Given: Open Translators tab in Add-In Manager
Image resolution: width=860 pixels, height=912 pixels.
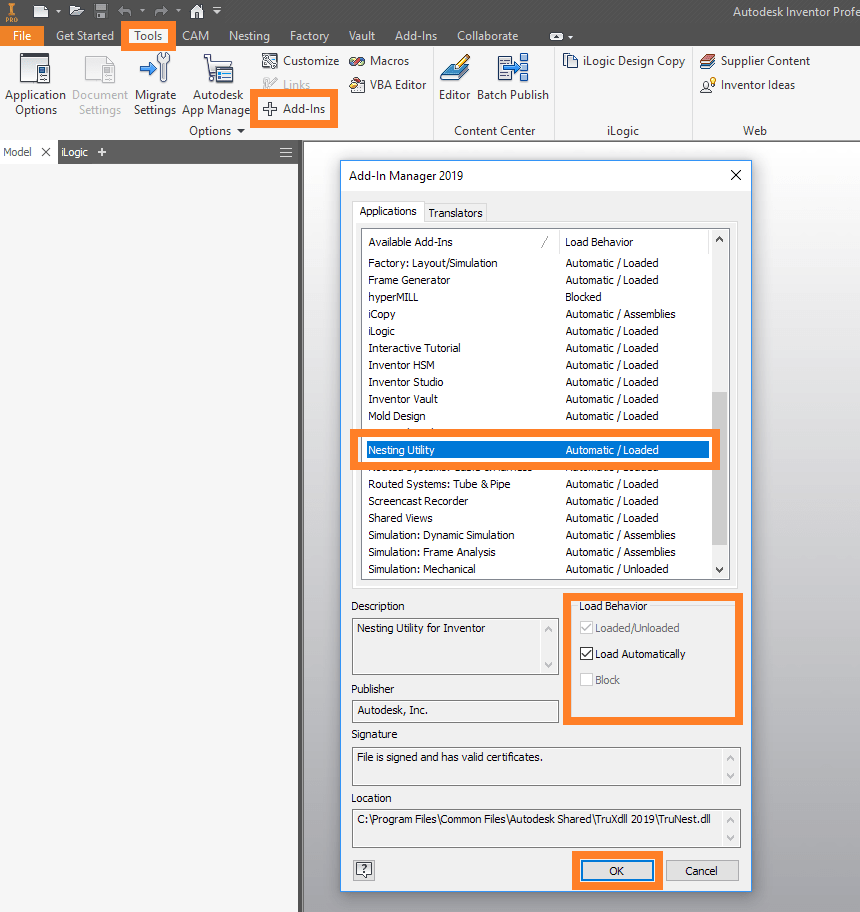Looking at the screenshot, I should coord(455,213).
